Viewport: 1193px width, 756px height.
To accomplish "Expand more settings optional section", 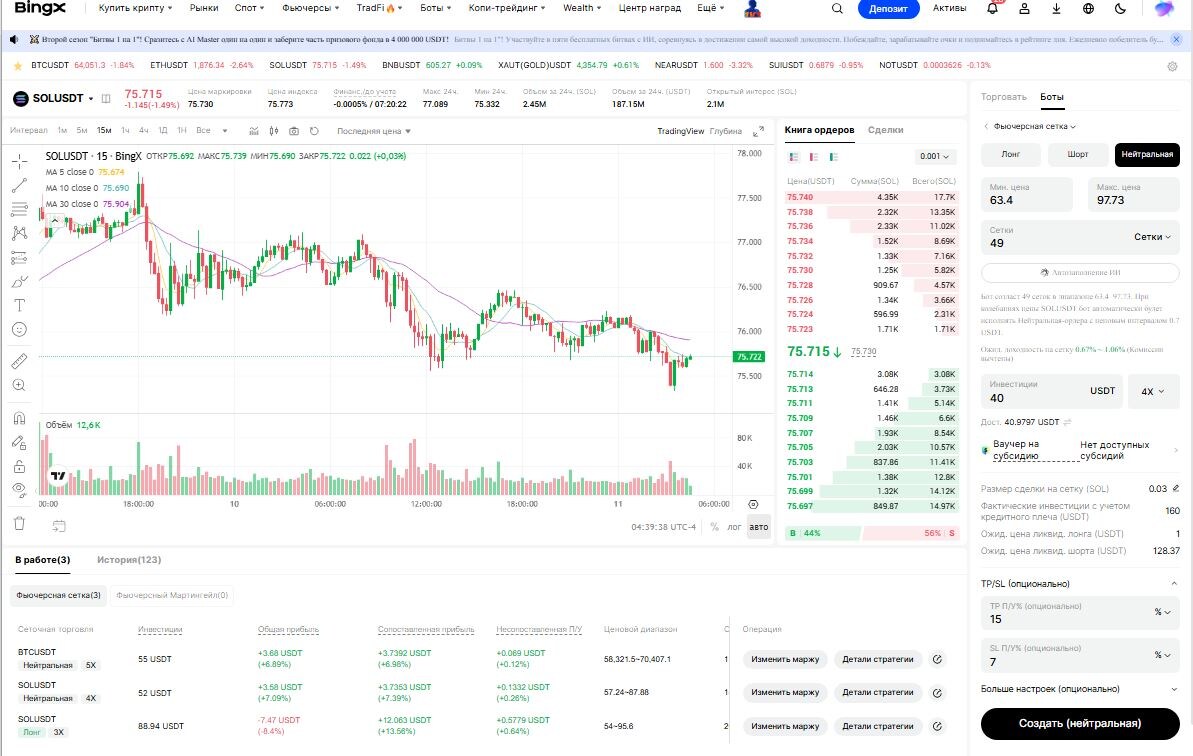I will coord(1079,689).
